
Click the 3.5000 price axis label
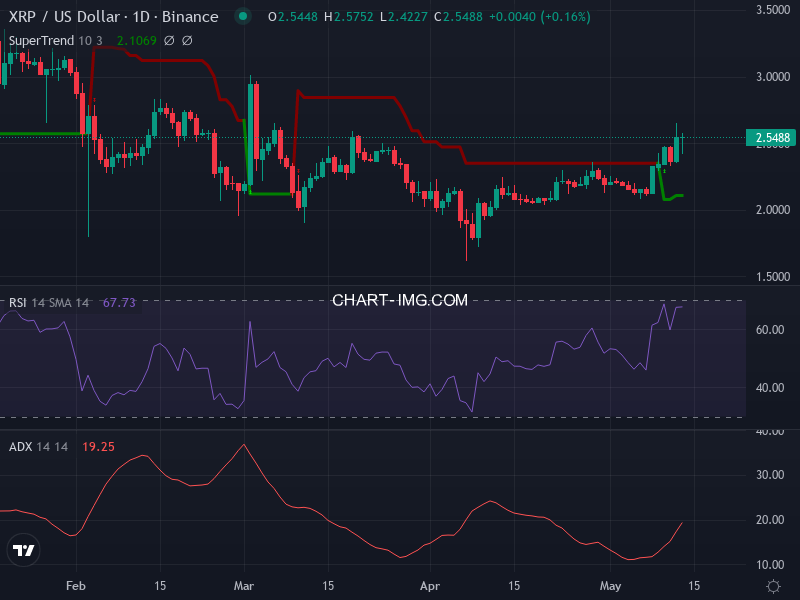pyautogui.click(x=772, y=10)
